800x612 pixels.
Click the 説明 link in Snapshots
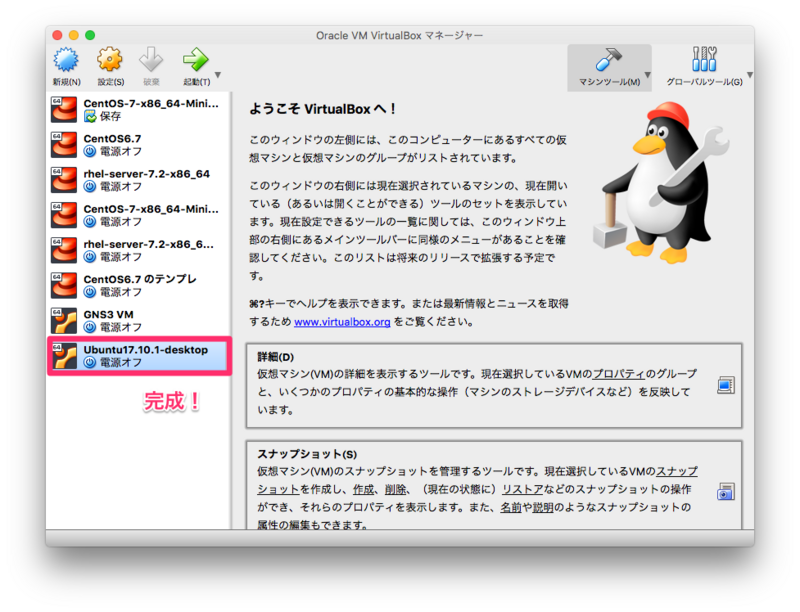543,507
